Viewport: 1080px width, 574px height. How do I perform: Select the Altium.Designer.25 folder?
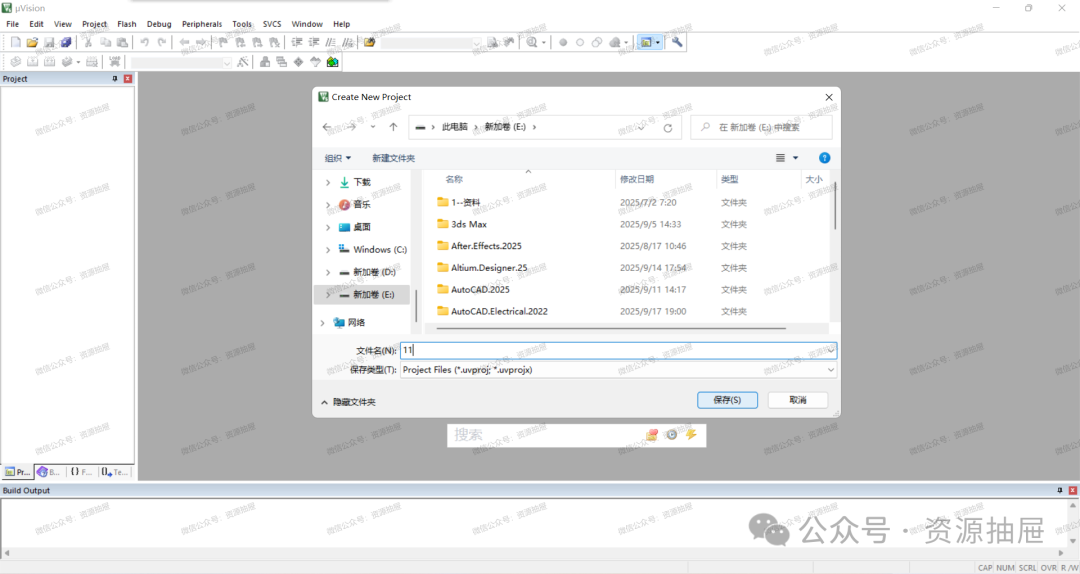(489, 268)
